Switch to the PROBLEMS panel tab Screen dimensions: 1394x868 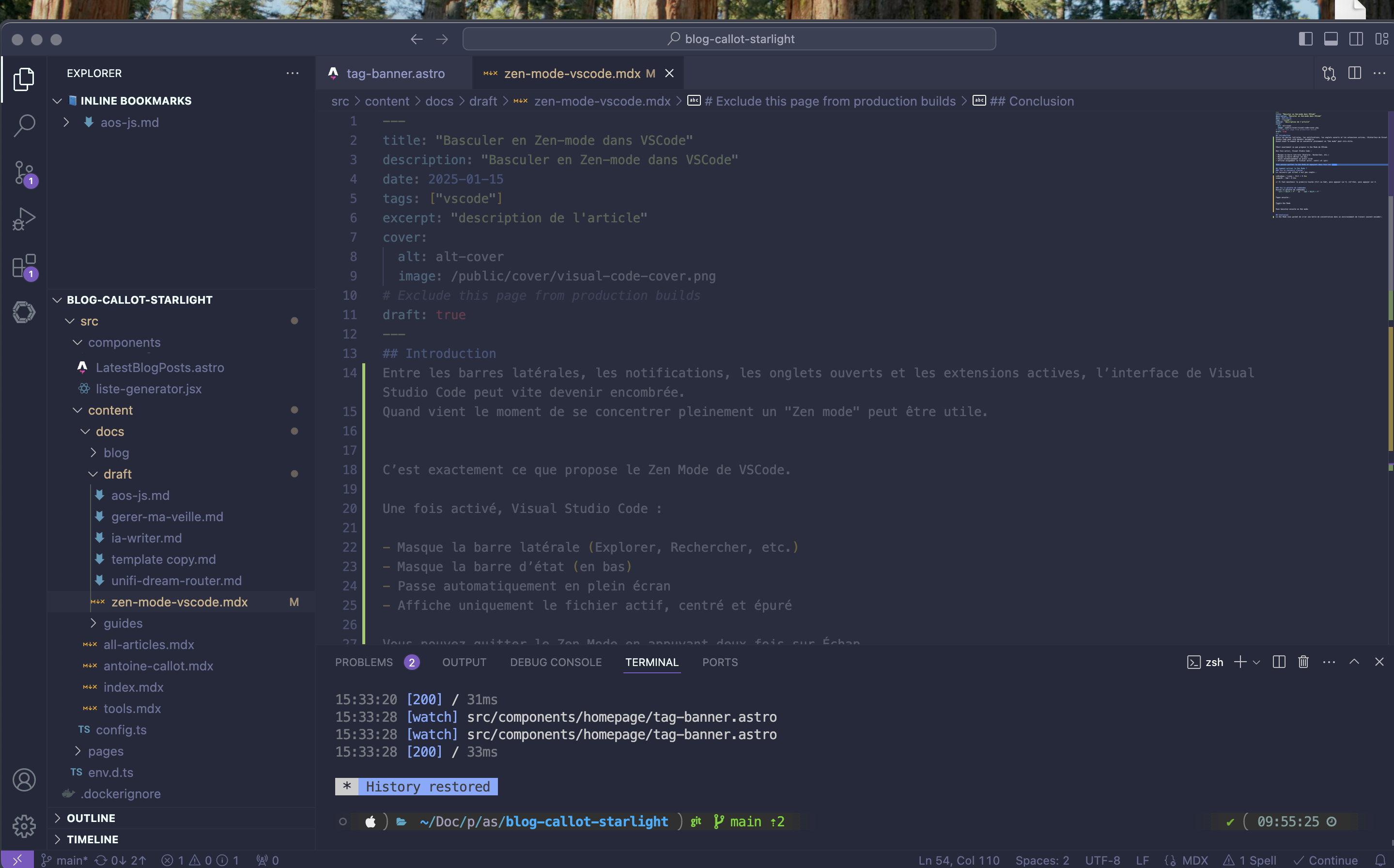[x=364, y=662]
